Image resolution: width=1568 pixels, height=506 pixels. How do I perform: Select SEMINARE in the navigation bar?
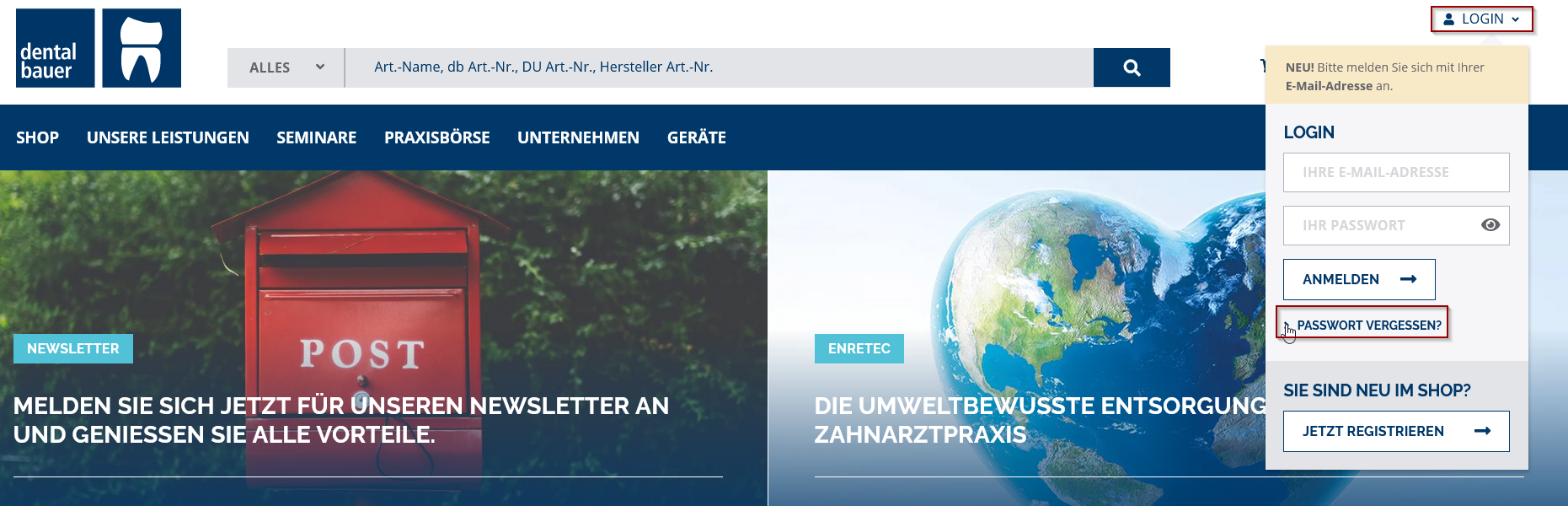316,137
